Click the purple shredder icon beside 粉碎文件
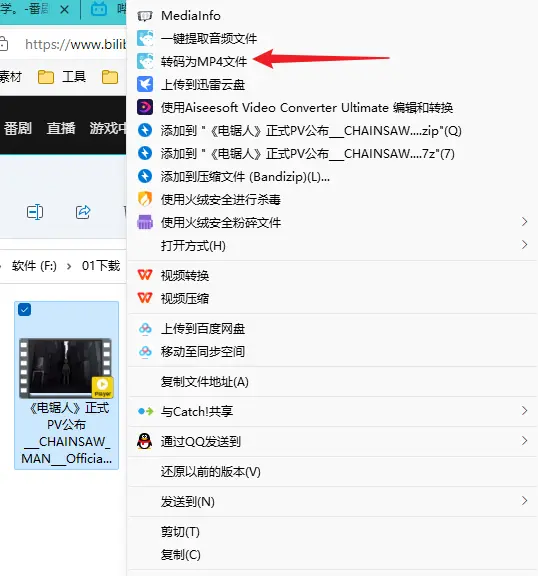Viewport: 538px width, 576px height. pyautogui.click(x=145, y=222)
